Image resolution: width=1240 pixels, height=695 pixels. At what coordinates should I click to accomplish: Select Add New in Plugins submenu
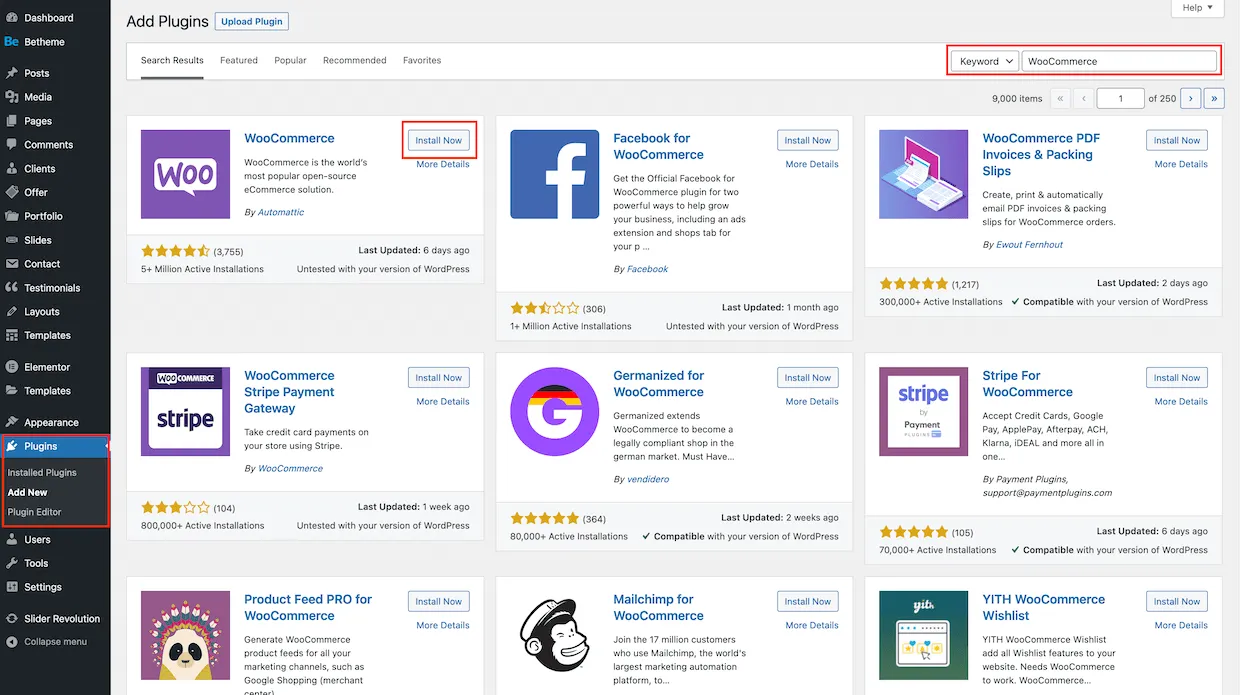[x=27, y=492]
